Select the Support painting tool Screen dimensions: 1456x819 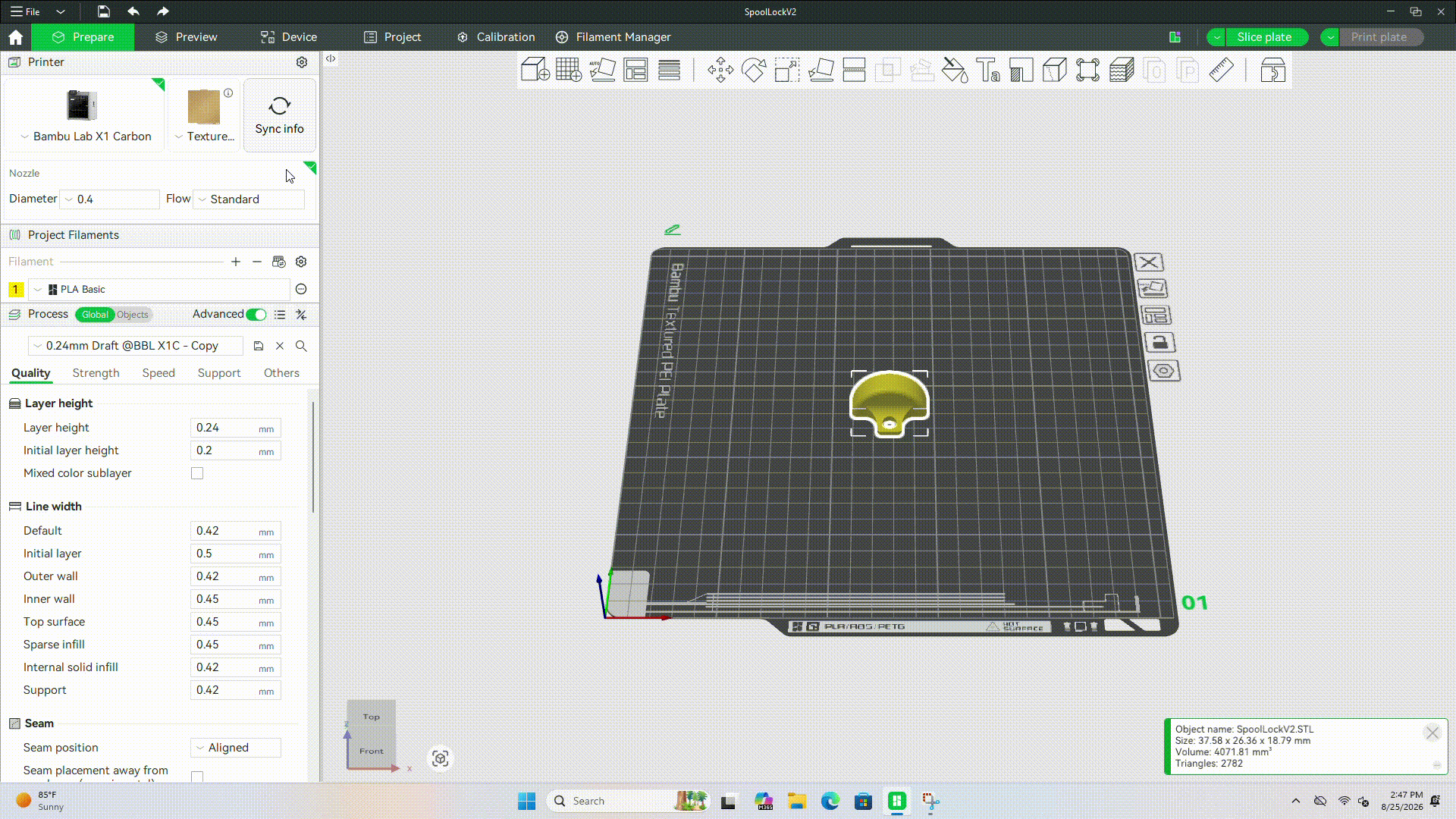[x=1021, y=71]
